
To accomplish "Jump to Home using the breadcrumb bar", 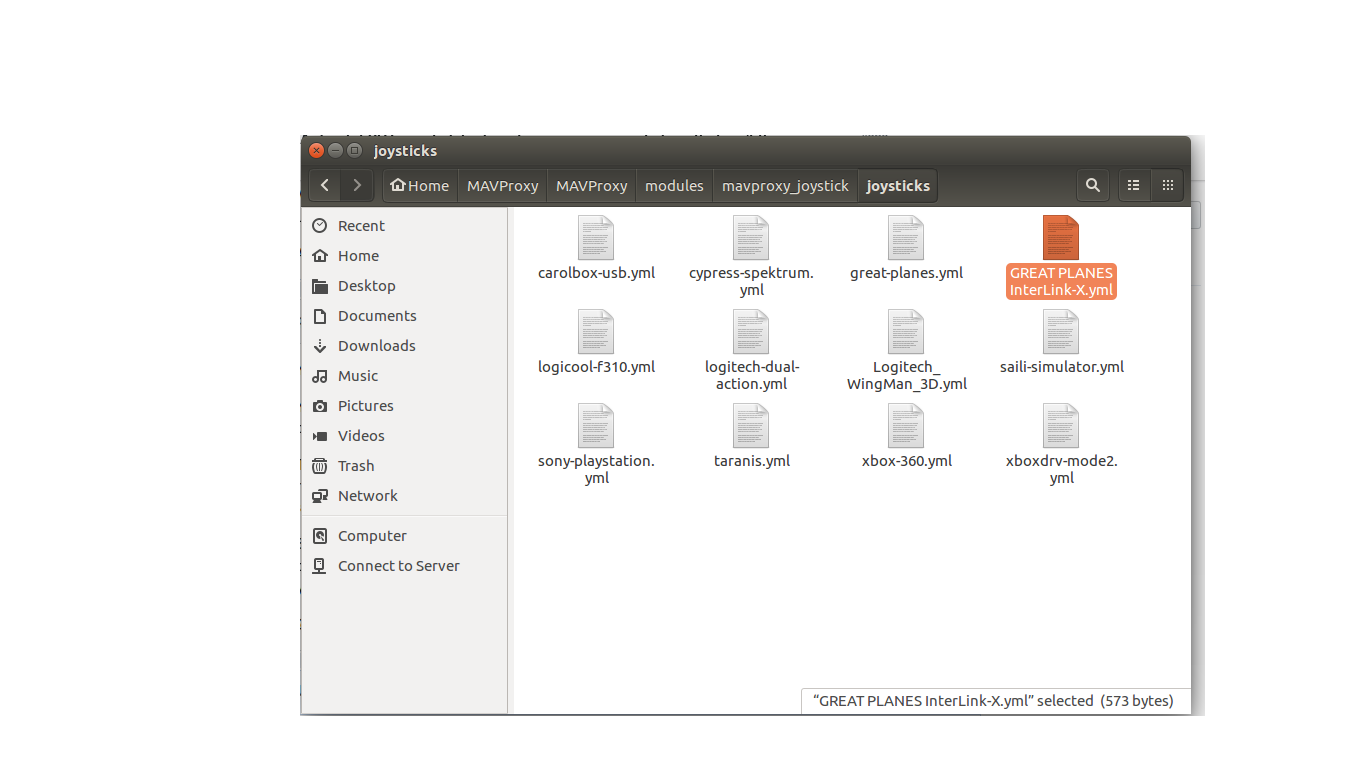I will [419, 185].
